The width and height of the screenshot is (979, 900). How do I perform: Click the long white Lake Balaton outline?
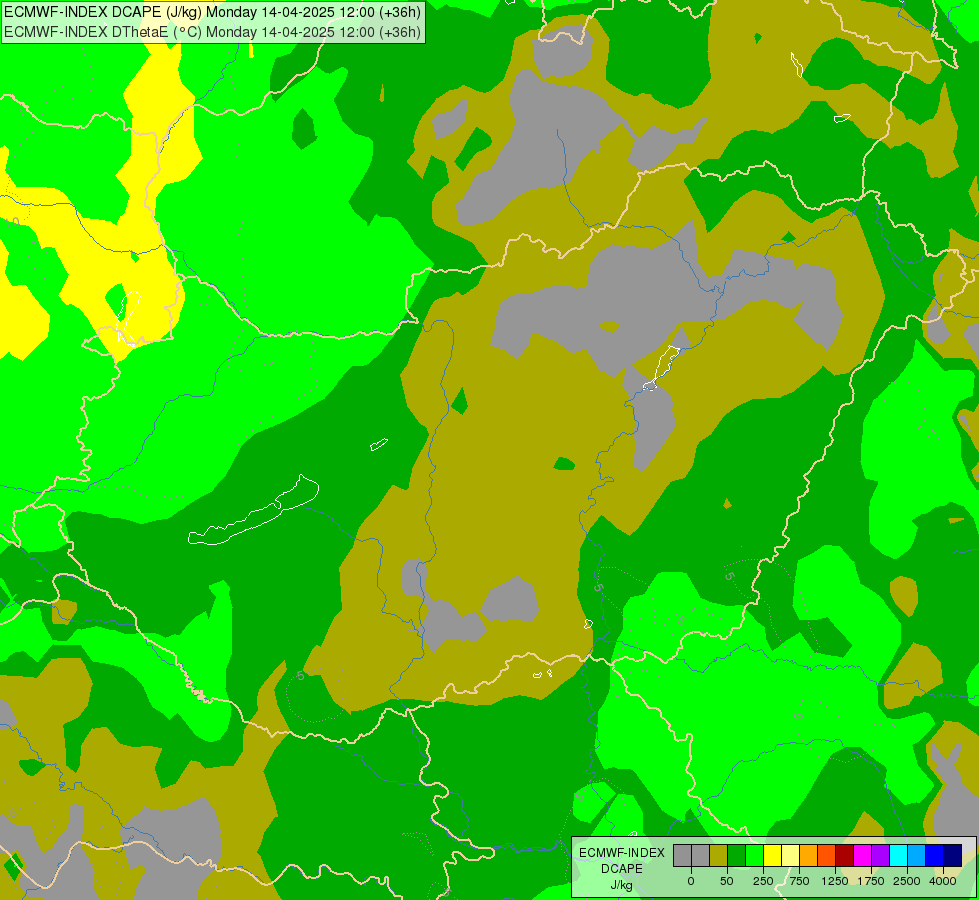[253, 510]
